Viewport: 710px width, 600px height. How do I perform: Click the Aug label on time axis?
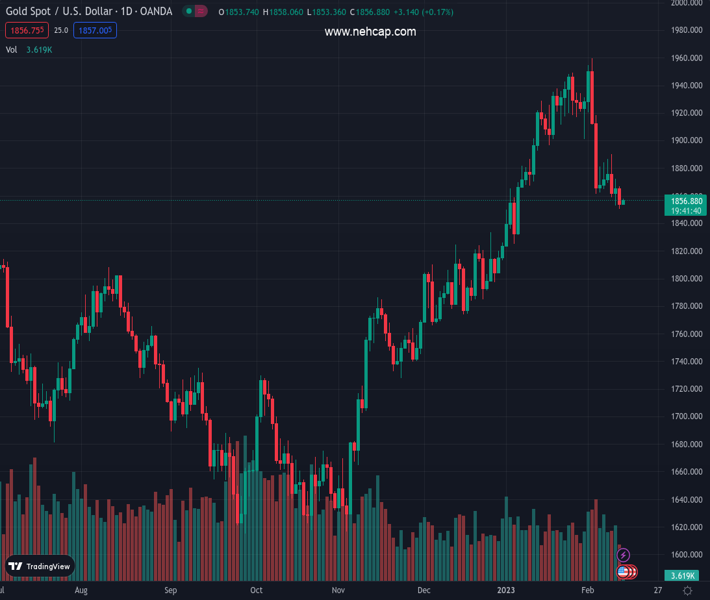pyautogui.click(x=82, y=591)
